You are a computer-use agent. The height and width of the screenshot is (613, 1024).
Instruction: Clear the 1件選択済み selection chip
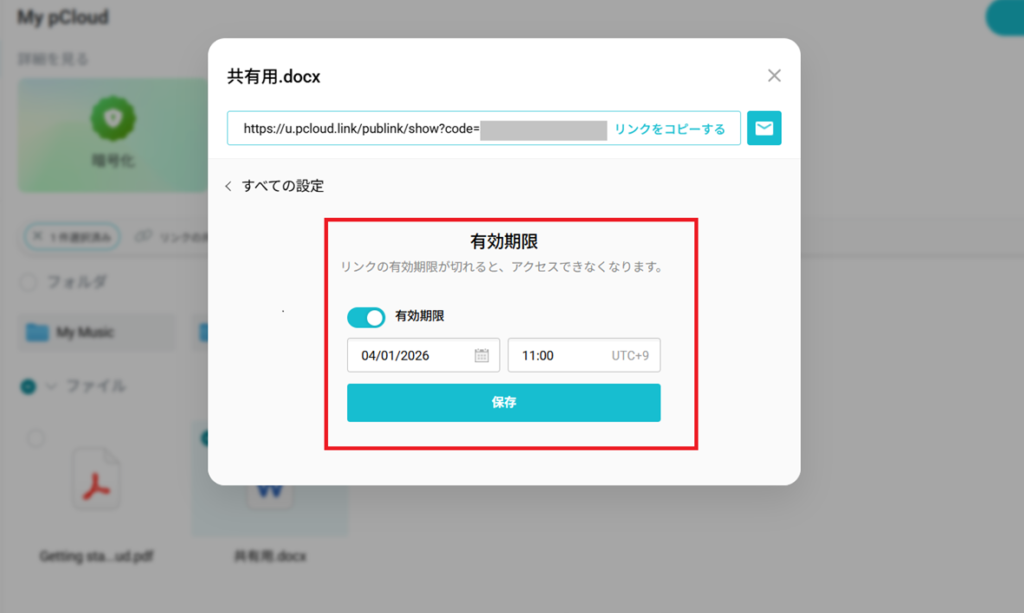(x=38, y=236)
